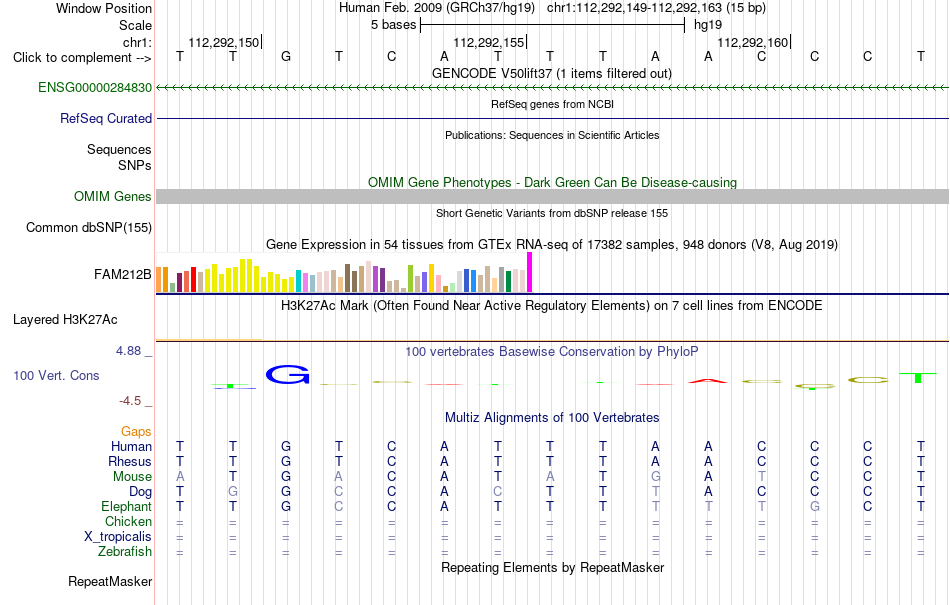
Task: Select the Zebrafish species label
Action: (125, 552)
